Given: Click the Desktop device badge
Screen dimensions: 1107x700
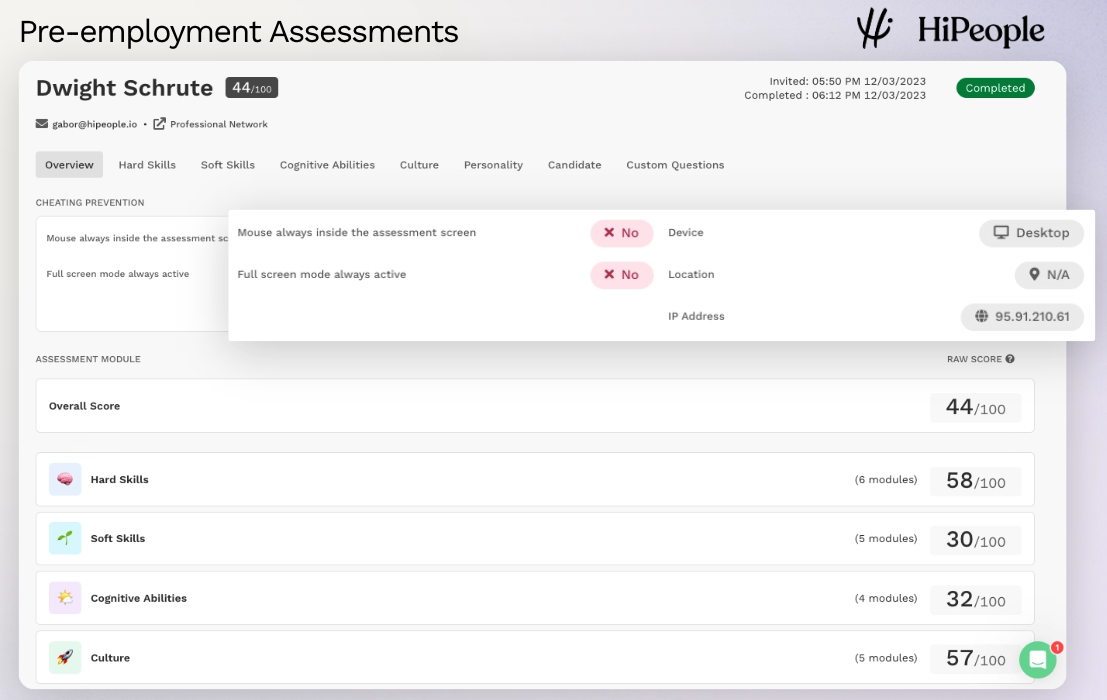Looking at the screenshot, I should coord(1031,233).
